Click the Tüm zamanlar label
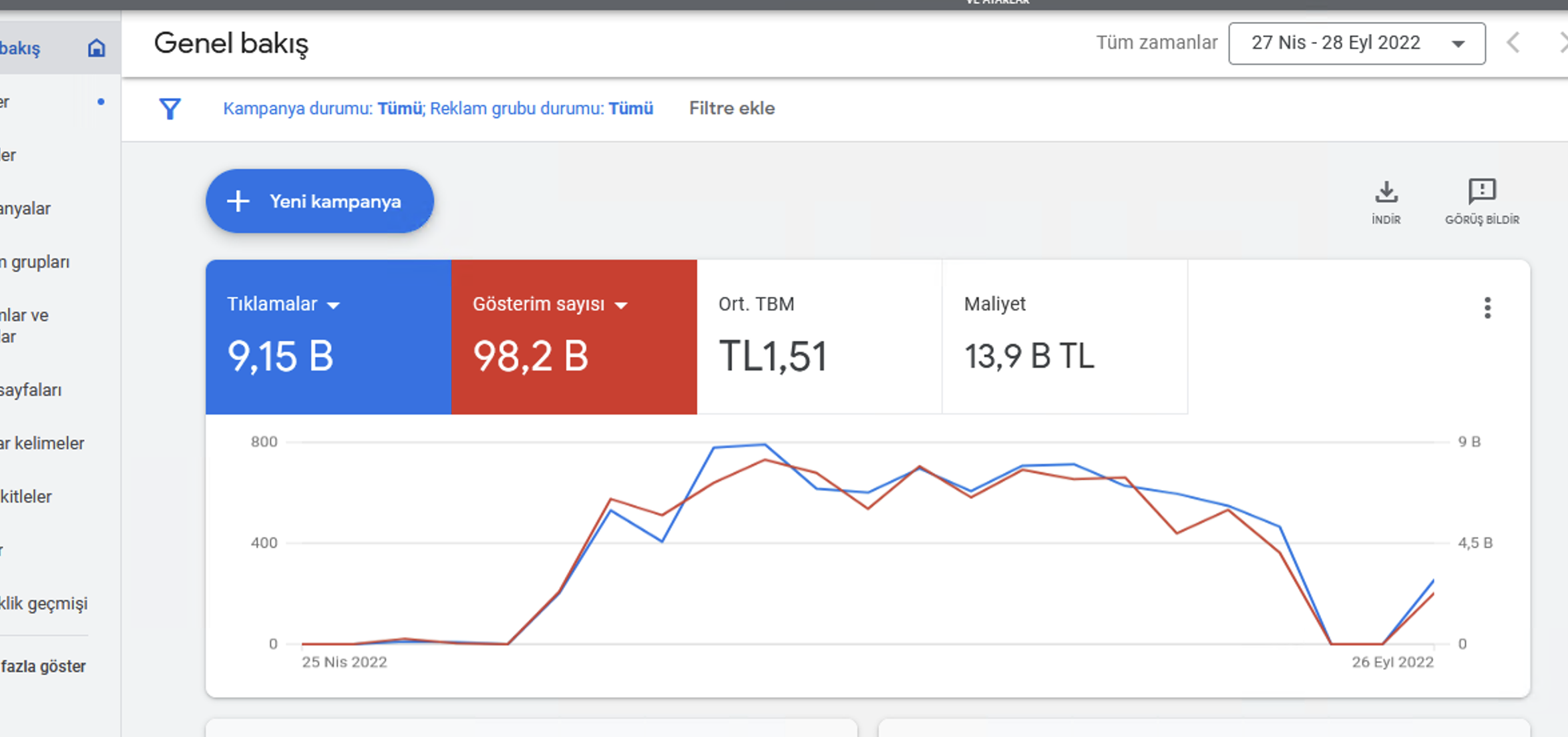 click(1157, 43)
